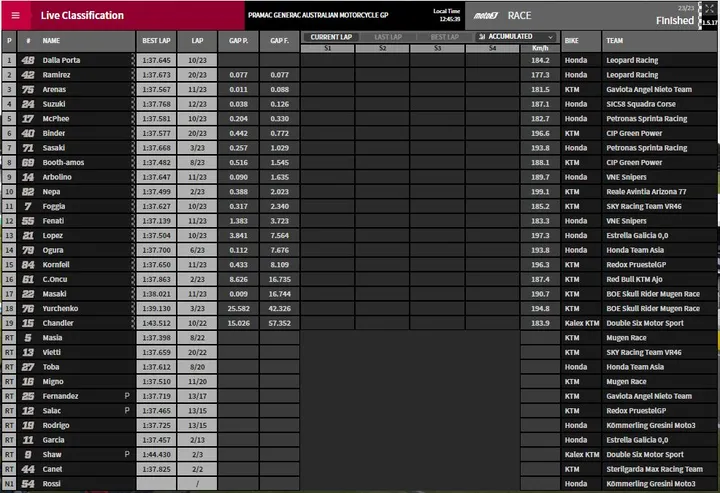Click the S3 sector header
This screenshot has width=720, height=493.
[x=438, y=48]
